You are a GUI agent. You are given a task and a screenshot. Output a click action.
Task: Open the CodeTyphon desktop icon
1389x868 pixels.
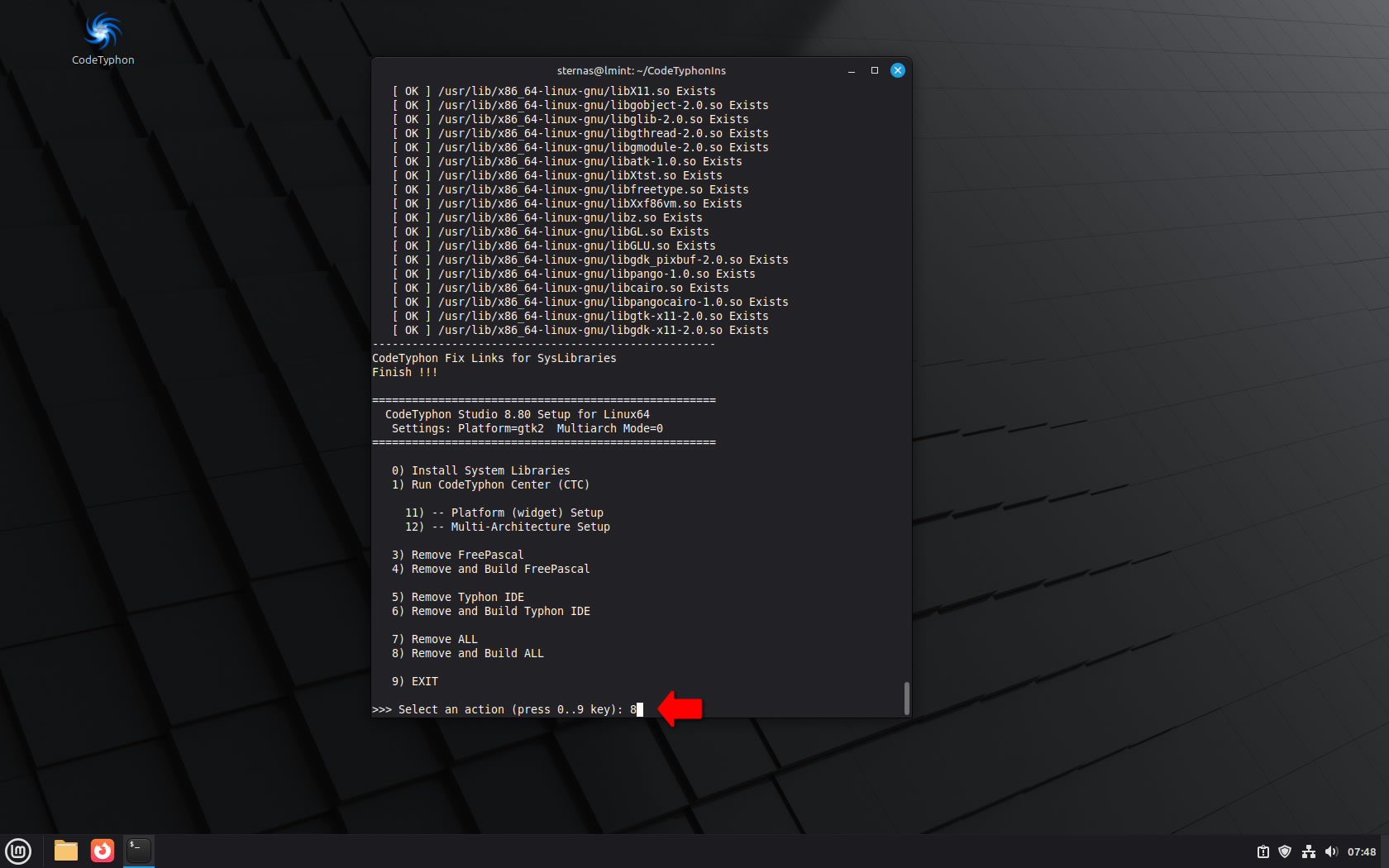pos(103,39)
